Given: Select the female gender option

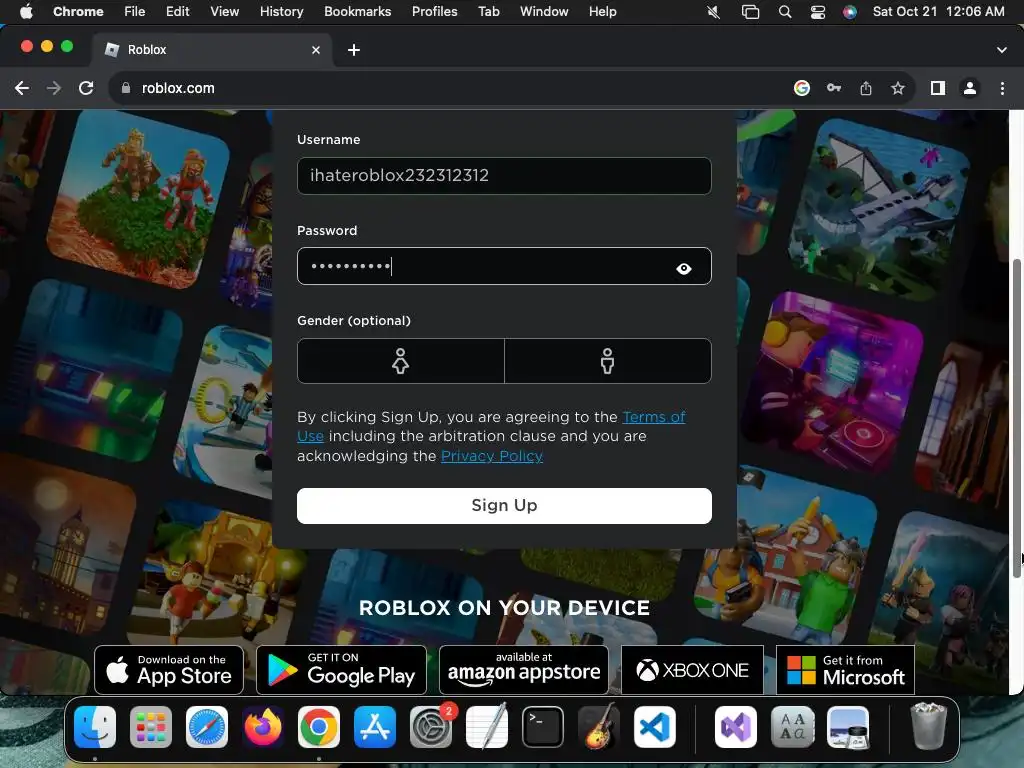Looking at the screenshot, I should tap(400, 360).
